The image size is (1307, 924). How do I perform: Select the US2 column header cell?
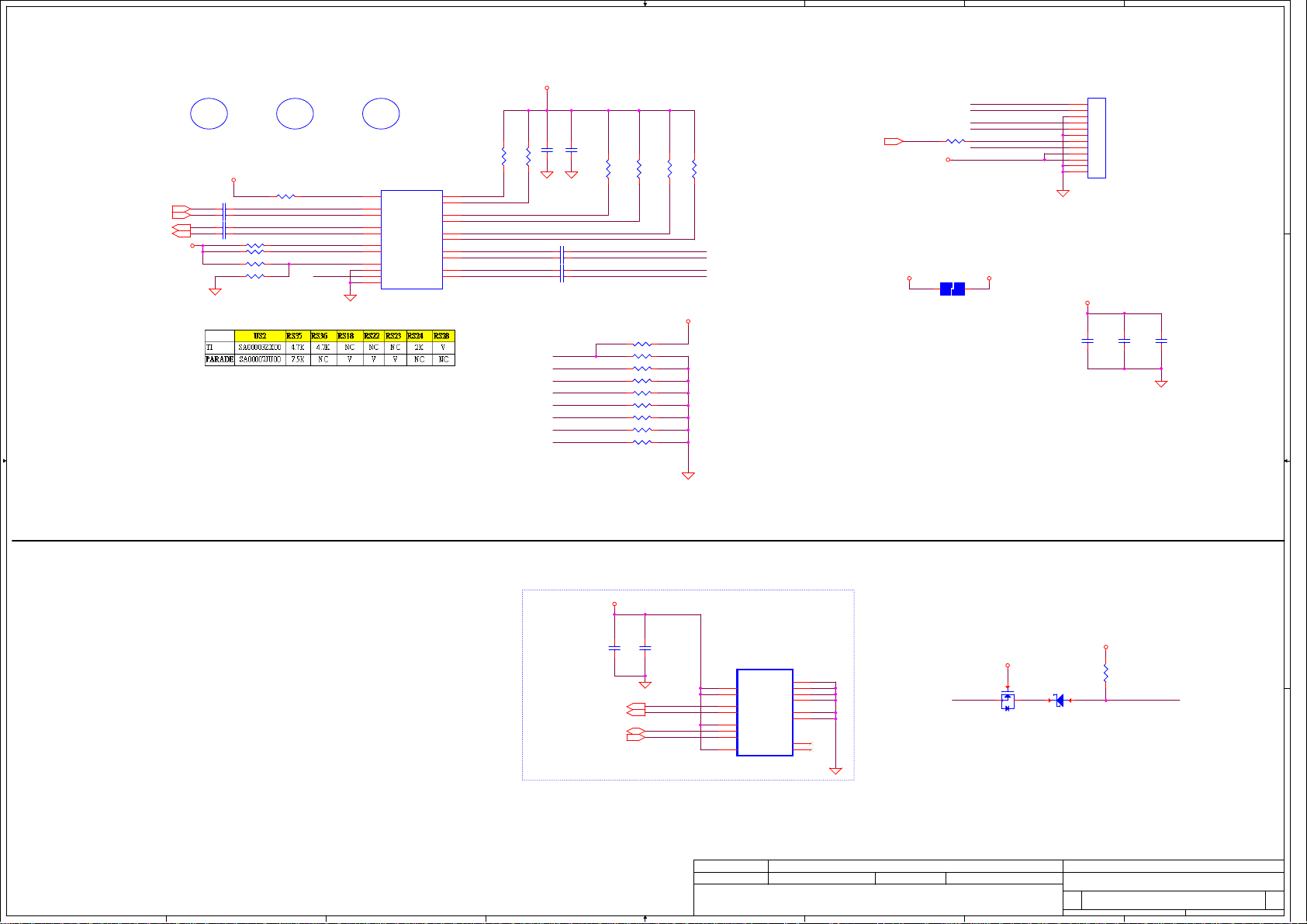tap(260, 336)
